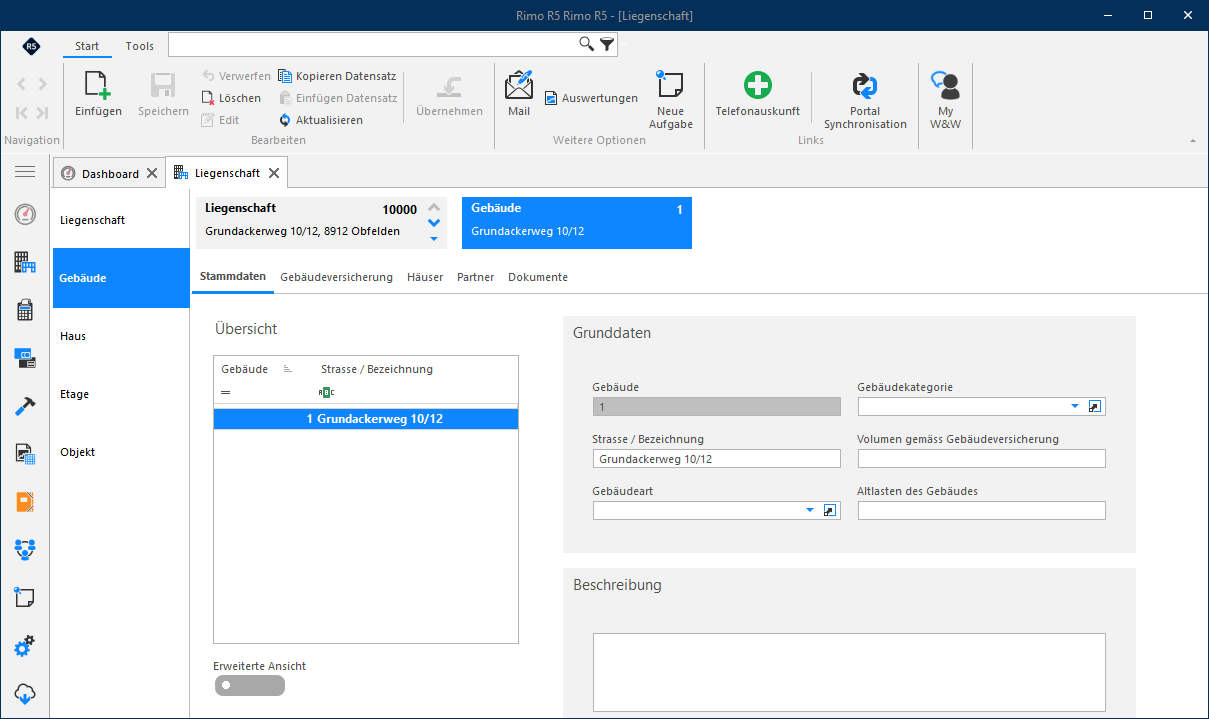This screenshot has height=719, width=1209.
Task: Click Kopieren Datensatz
Action: (x=337, y=76)
